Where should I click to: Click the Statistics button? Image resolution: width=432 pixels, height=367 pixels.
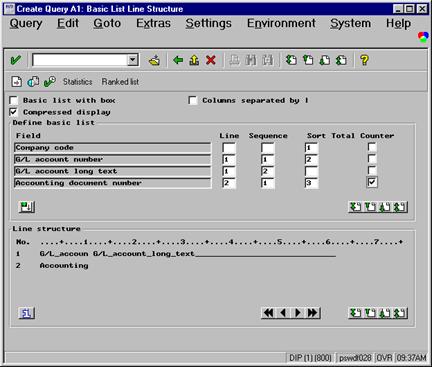click(x=77, y=82)
